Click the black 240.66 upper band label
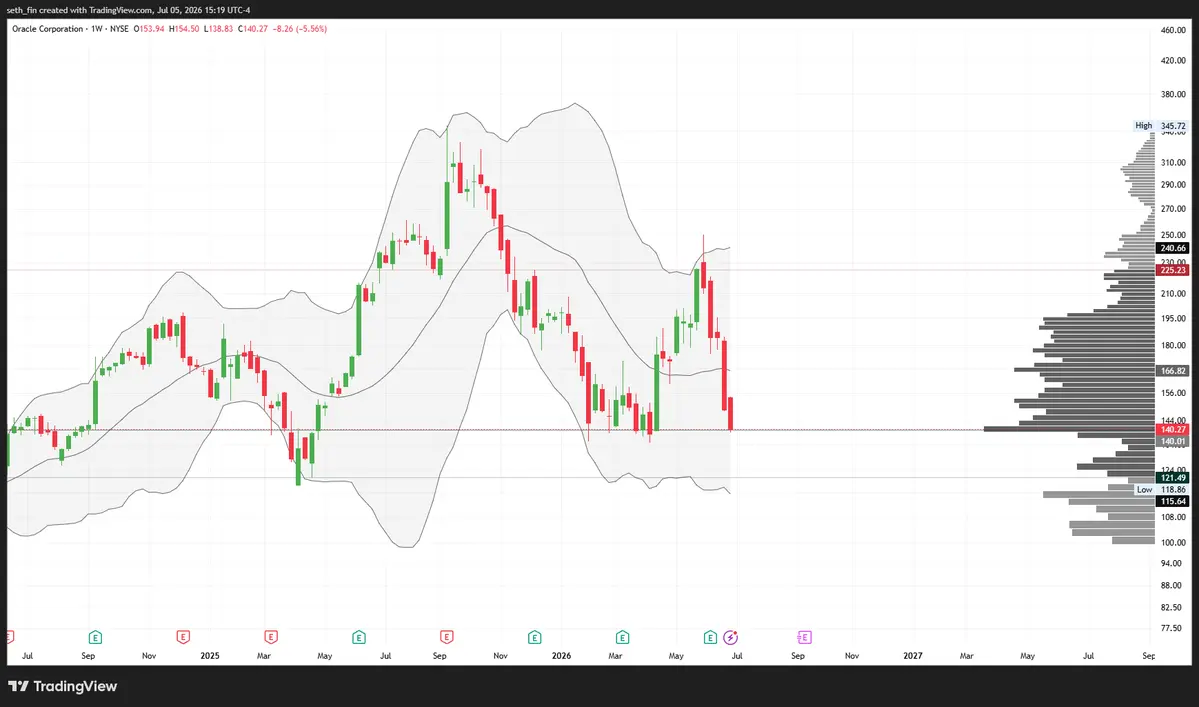This screenshot has width=1199, height=707. (1172, 248)
